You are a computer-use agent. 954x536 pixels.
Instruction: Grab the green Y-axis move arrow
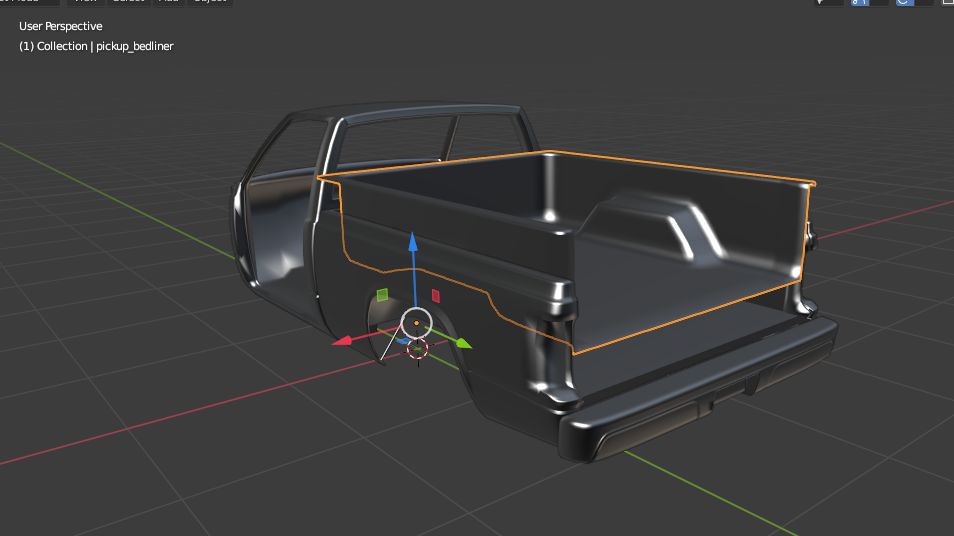pos(462,343)
